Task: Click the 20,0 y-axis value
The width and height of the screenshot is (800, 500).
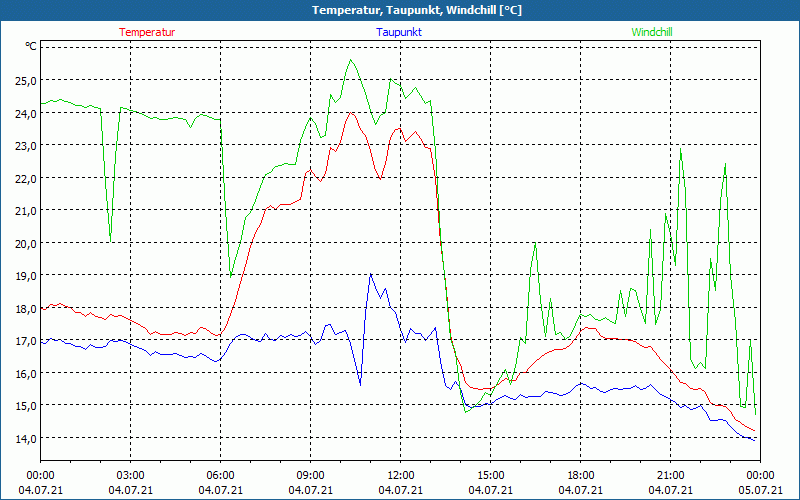Action: tap(27, 243)
